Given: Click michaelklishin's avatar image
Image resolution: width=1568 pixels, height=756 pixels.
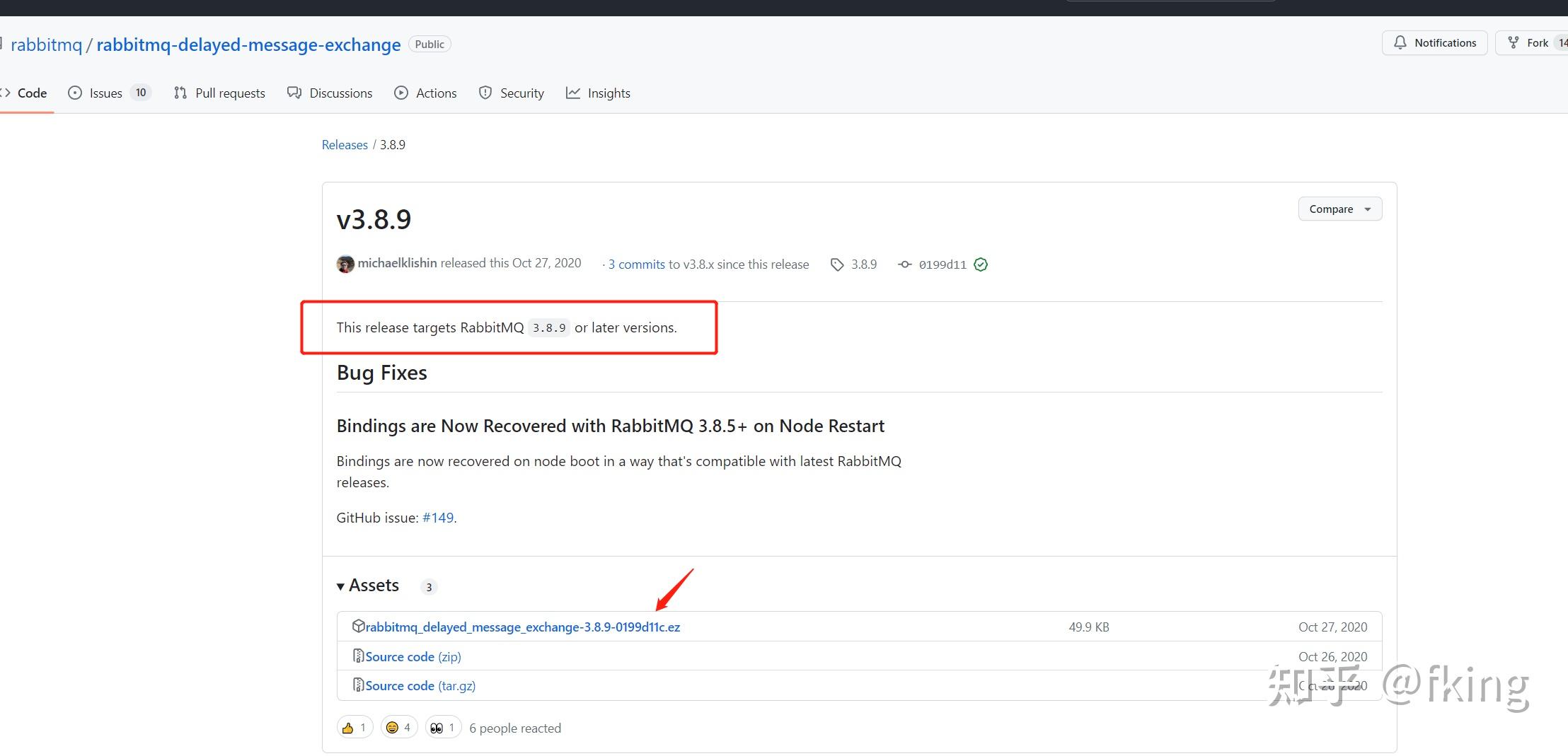Looking at the screenshot, I should click(x=345, y=264).
